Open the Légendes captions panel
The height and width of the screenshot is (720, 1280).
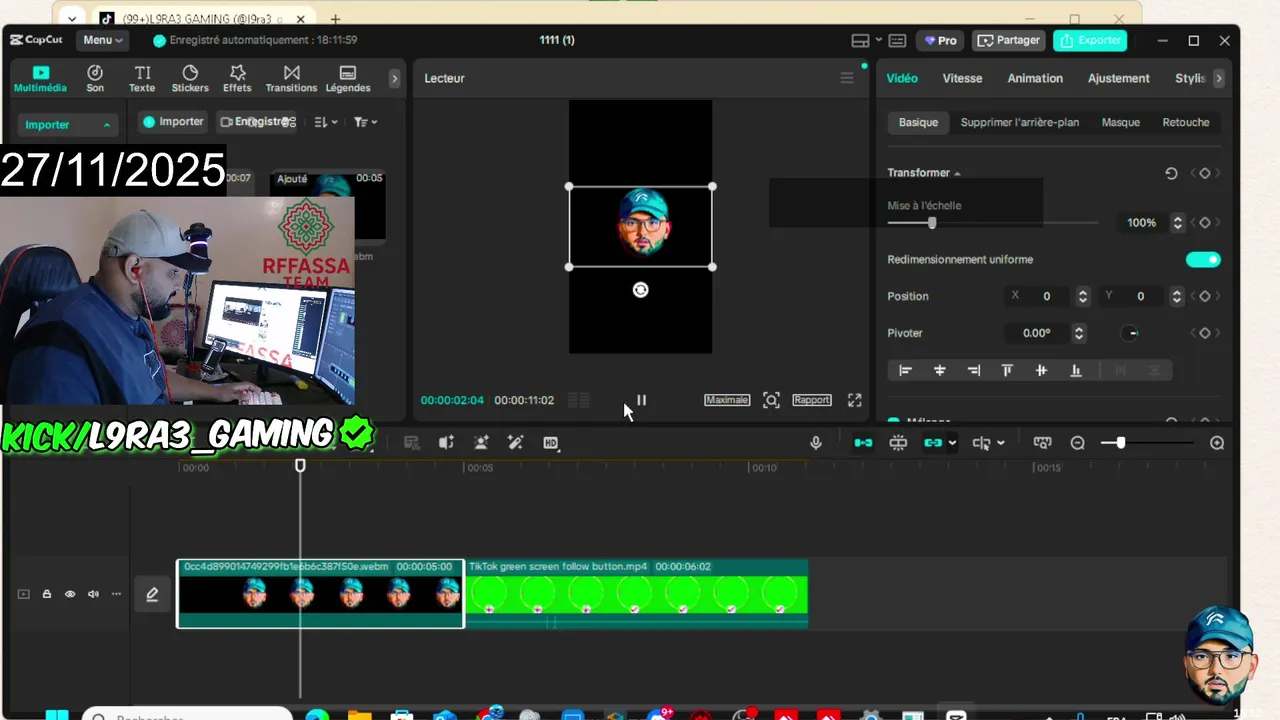coord(348,79)
